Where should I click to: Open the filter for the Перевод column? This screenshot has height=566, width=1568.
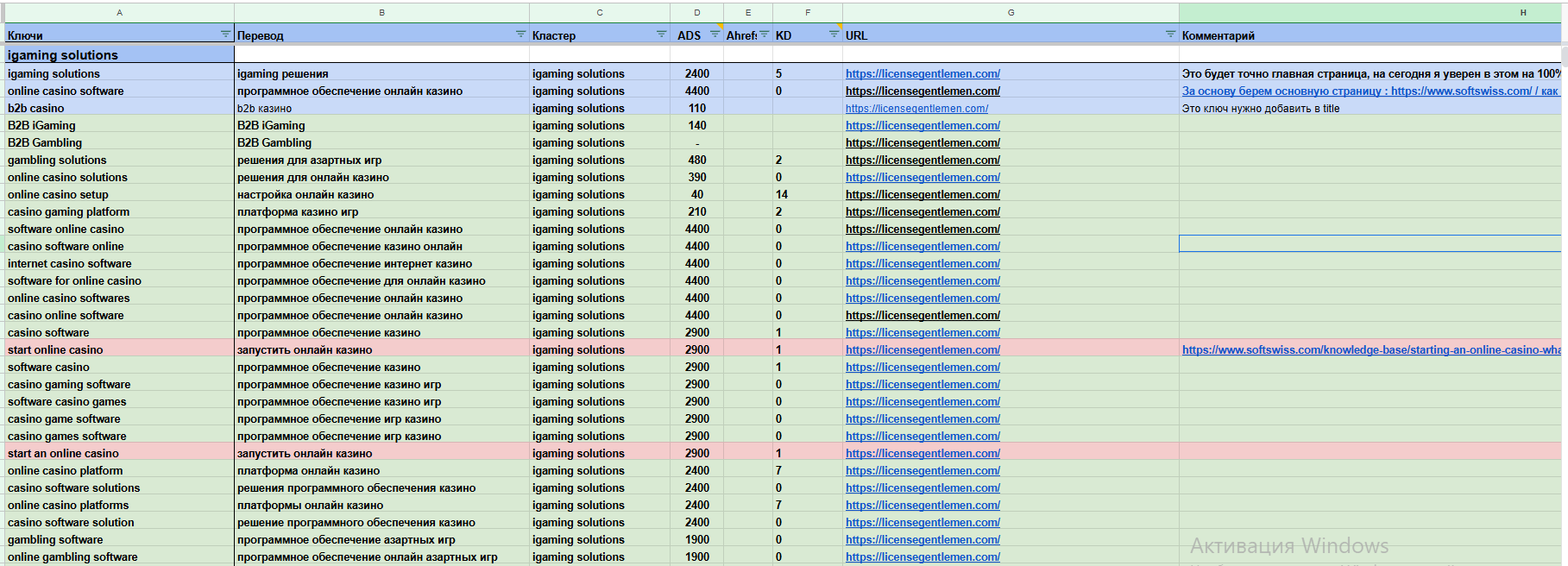point(520,35)
